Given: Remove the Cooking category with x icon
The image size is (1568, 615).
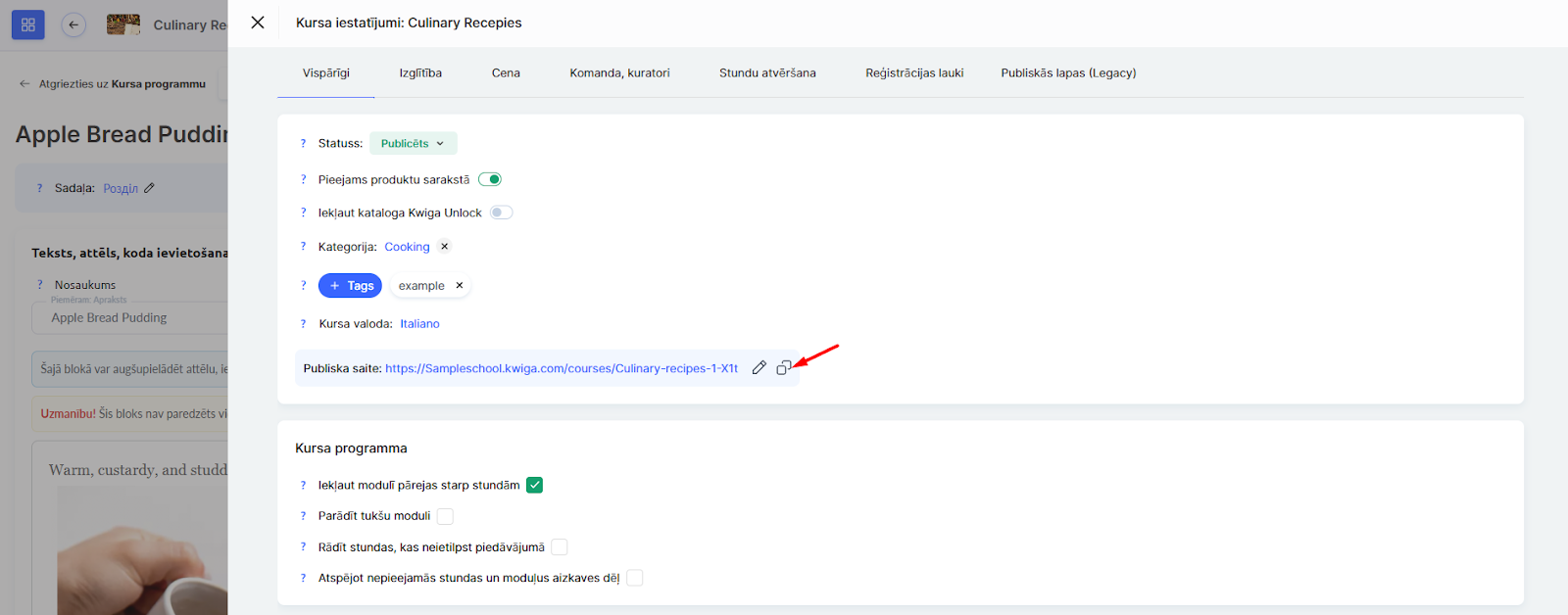Looking at the screenshot, I should (x=445, y=247).
